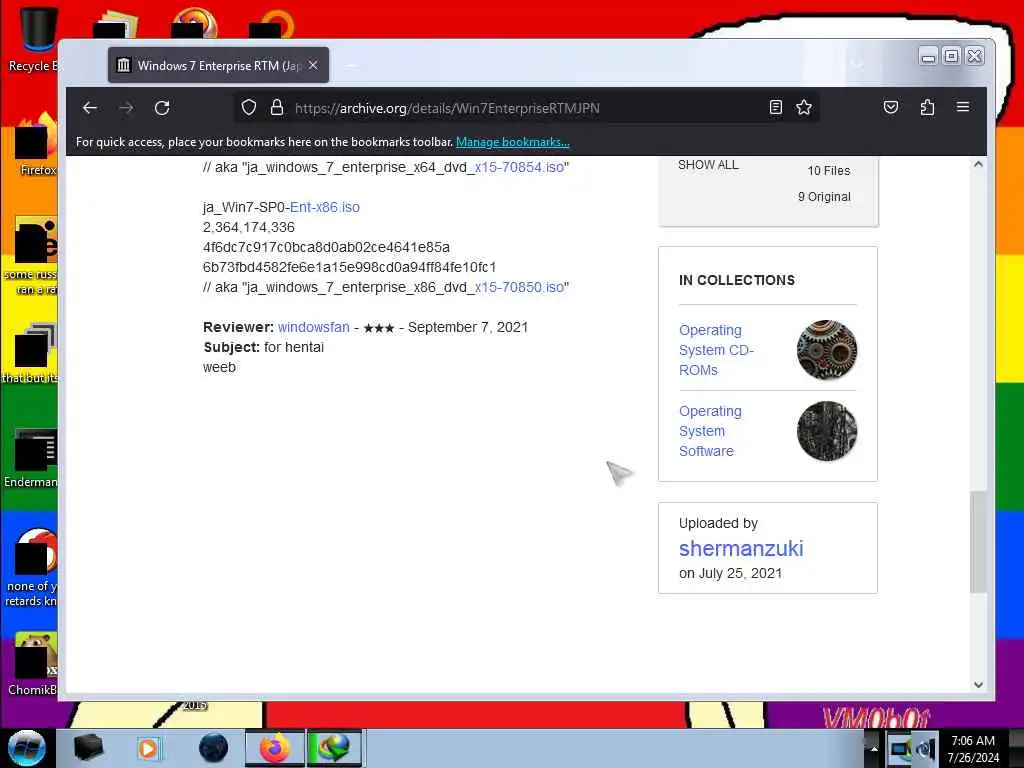
Task: Open the Windows Start orb
Action: [26, 748]
